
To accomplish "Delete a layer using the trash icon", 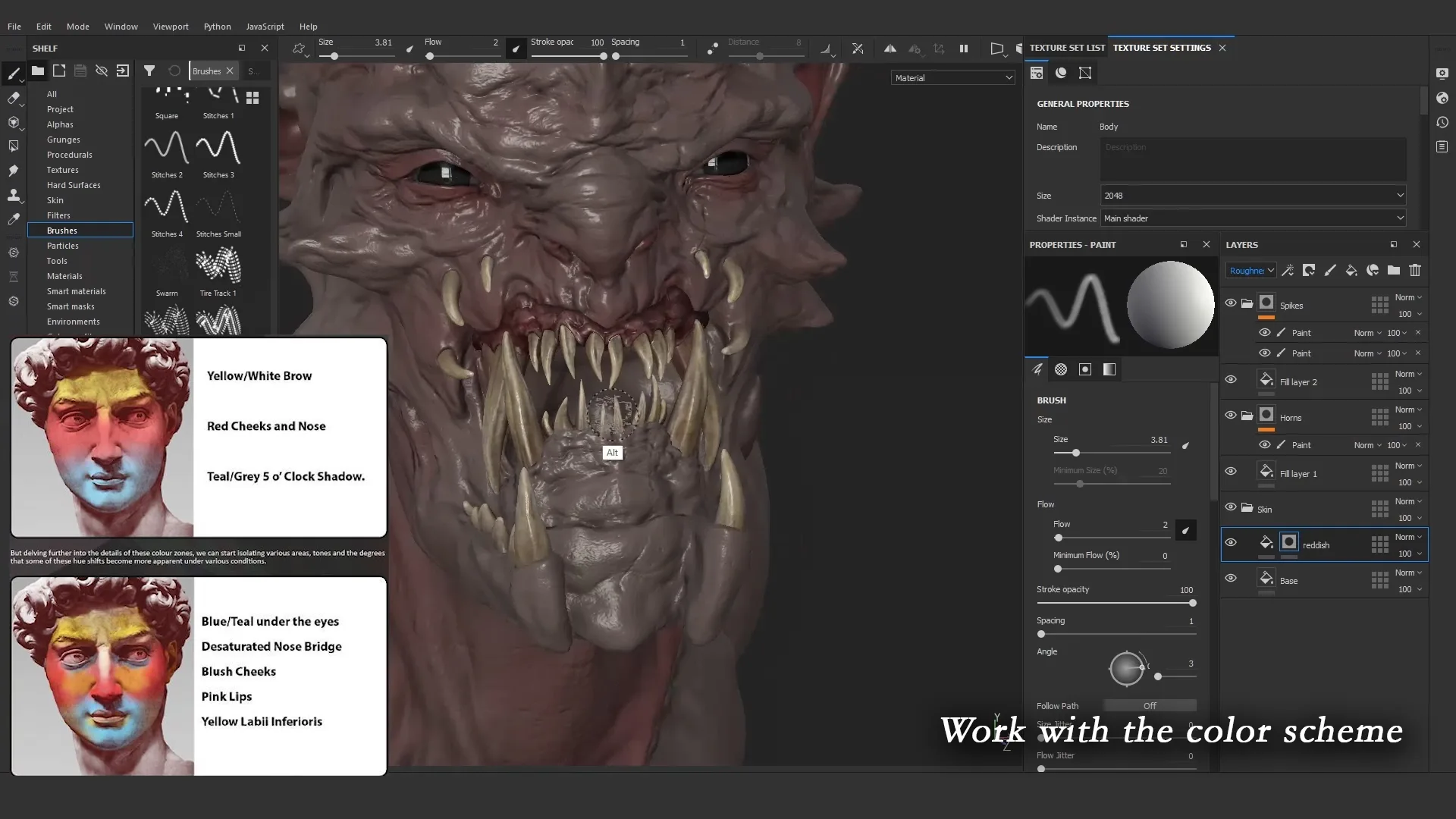I will (1415, 270).
